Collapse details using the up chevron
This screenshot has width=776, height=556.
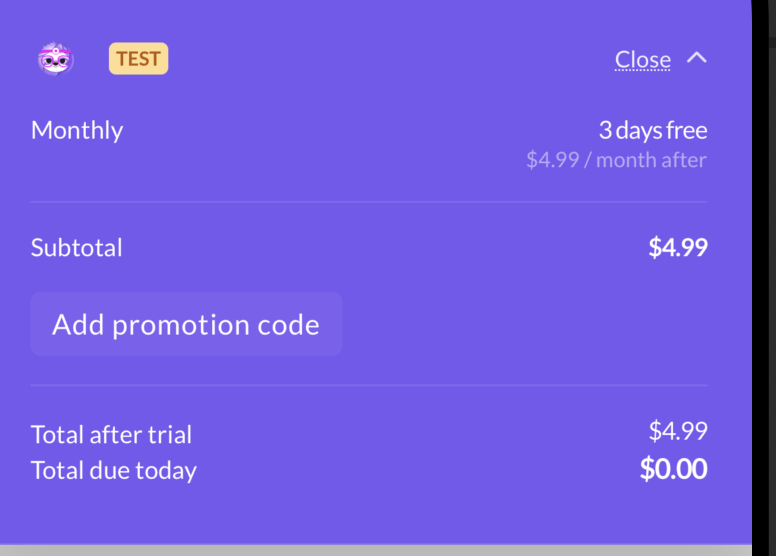pos(696,58)
